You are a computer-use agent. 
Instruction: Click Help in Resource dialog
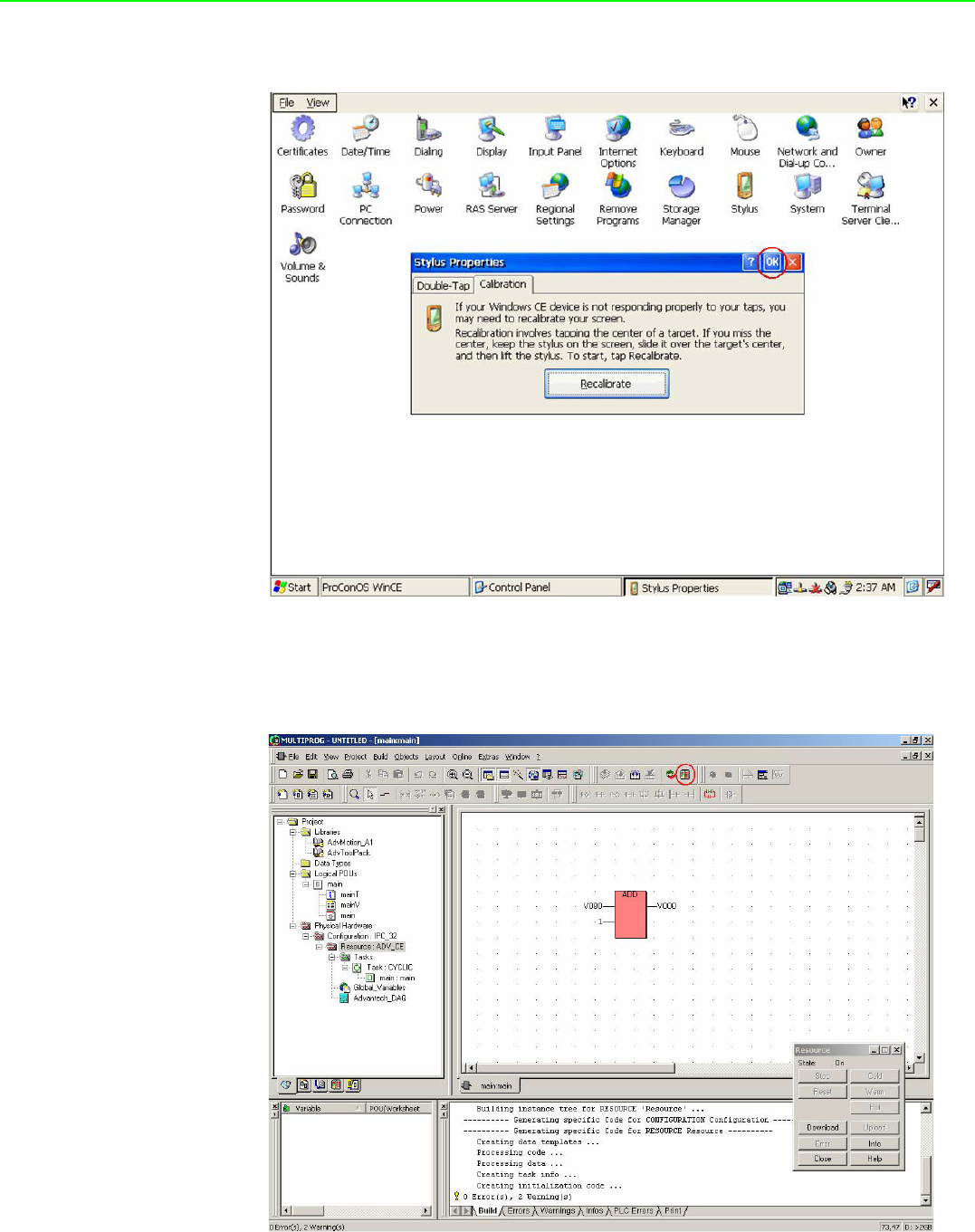[x=875, y=1159]
